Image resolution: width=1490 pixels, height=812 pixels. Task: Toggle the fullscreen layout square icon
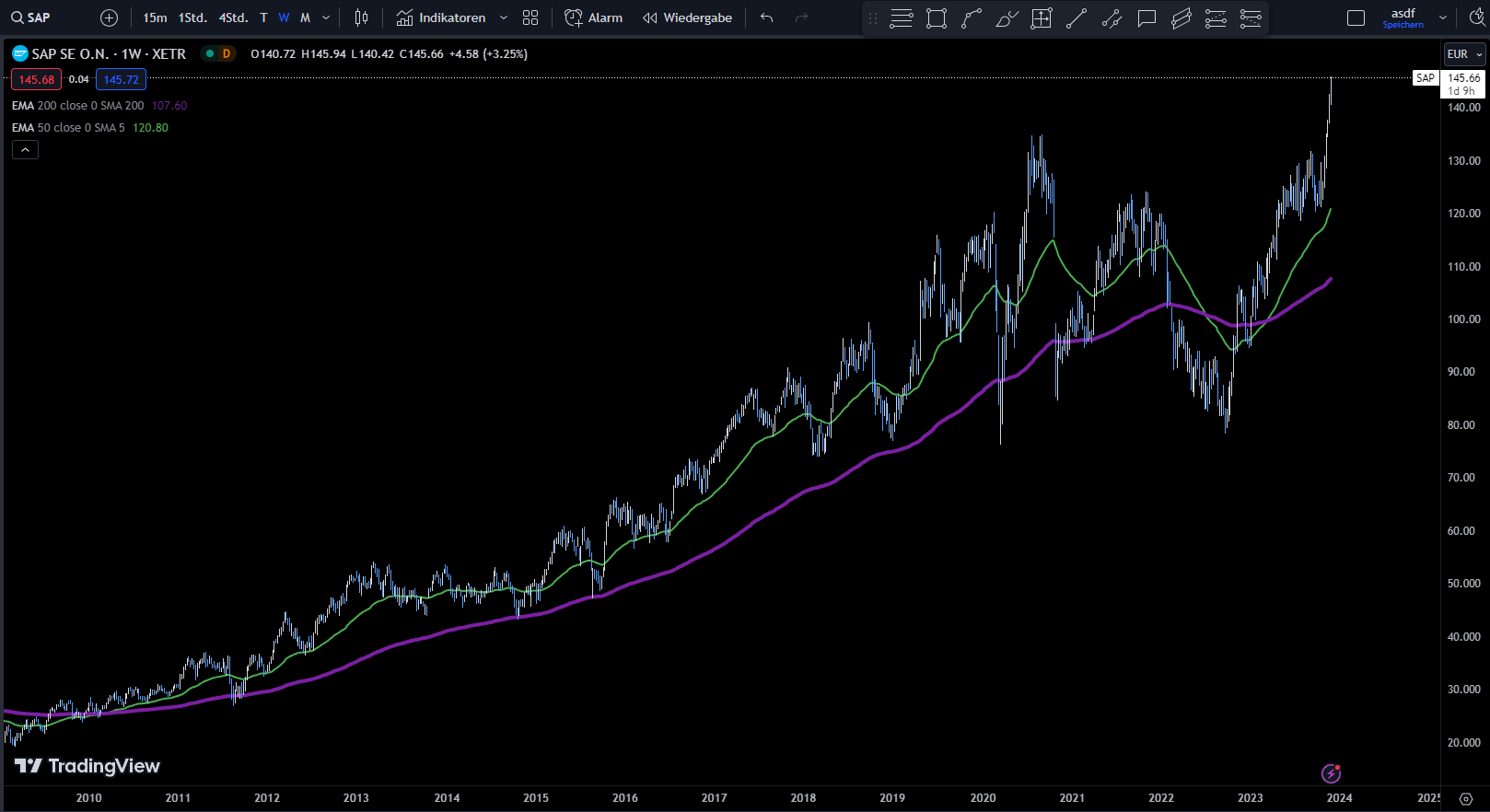click(x=1356, y=17)
